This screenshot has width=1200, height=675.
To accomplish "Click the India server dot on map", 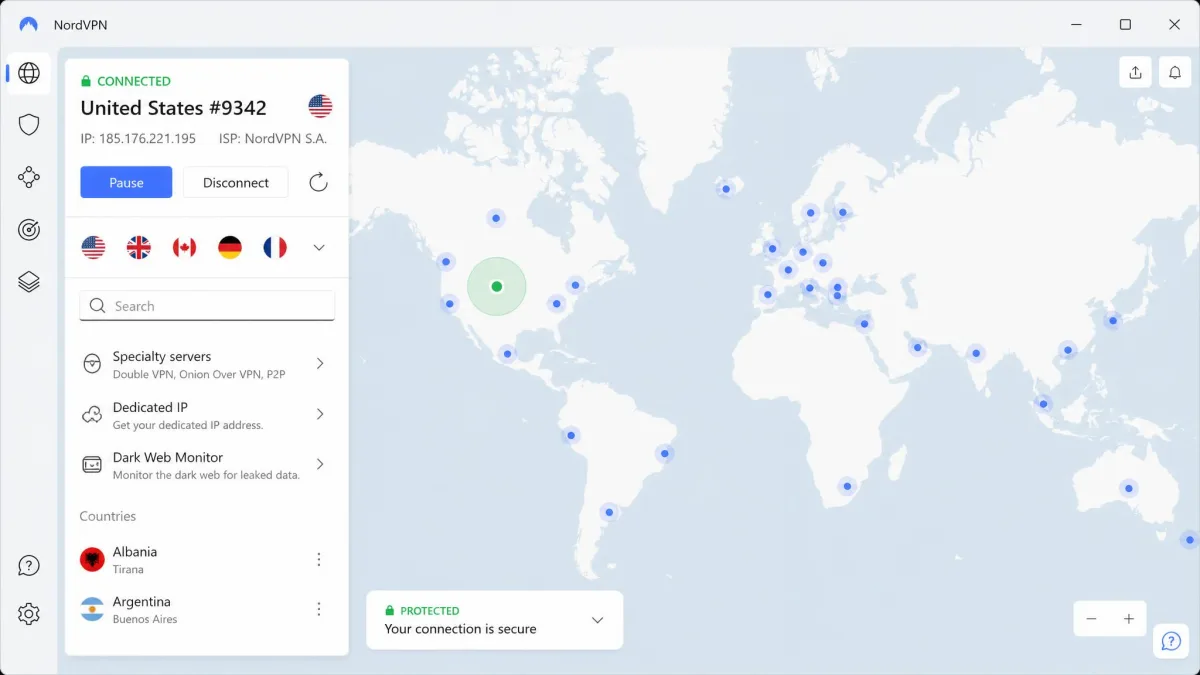I will pyautogui.click(x=975, y=352).
